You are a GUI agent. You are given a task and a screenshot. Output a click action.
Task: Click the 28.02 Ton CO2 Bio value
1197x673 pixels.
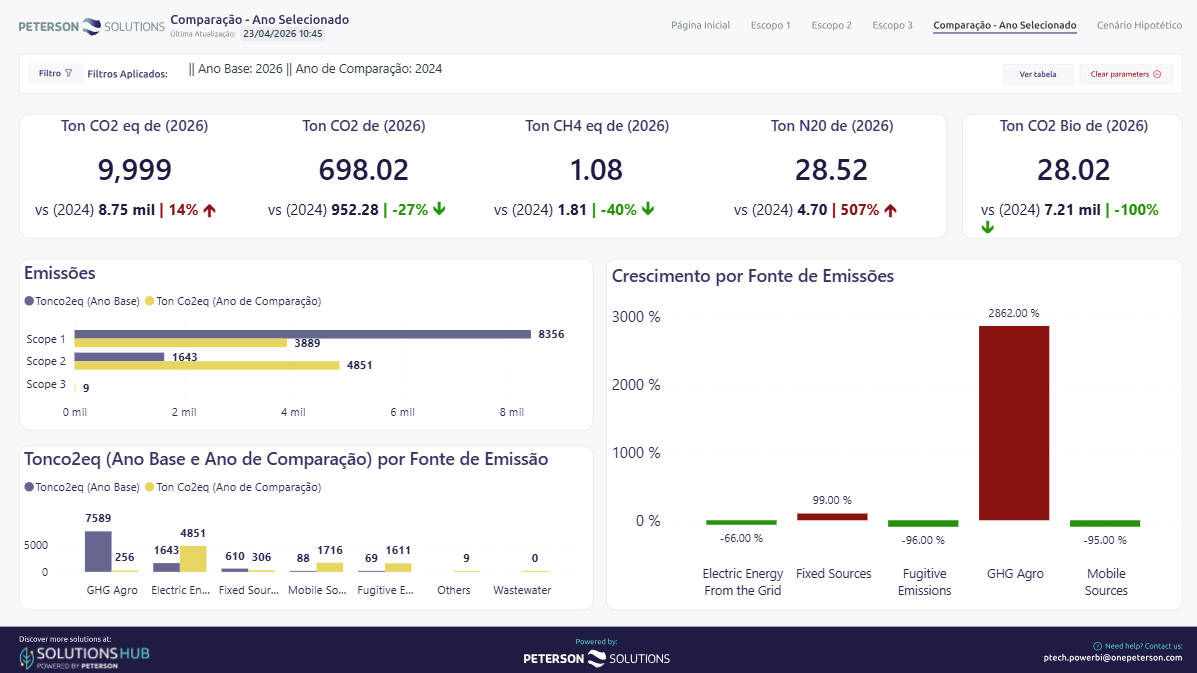(x=1073, y=169)
